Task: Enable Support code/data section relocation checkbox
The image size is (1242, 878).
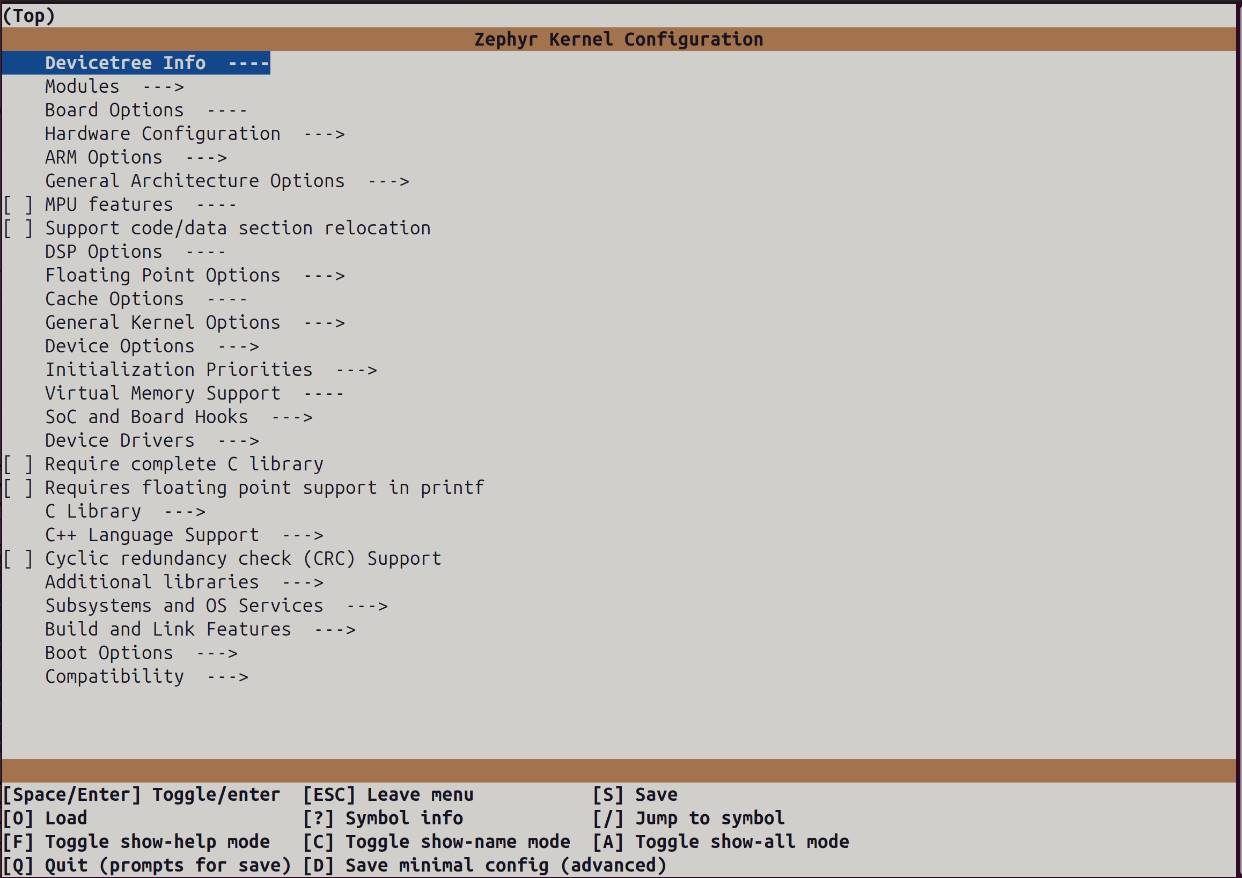Action: click(18, 228)
